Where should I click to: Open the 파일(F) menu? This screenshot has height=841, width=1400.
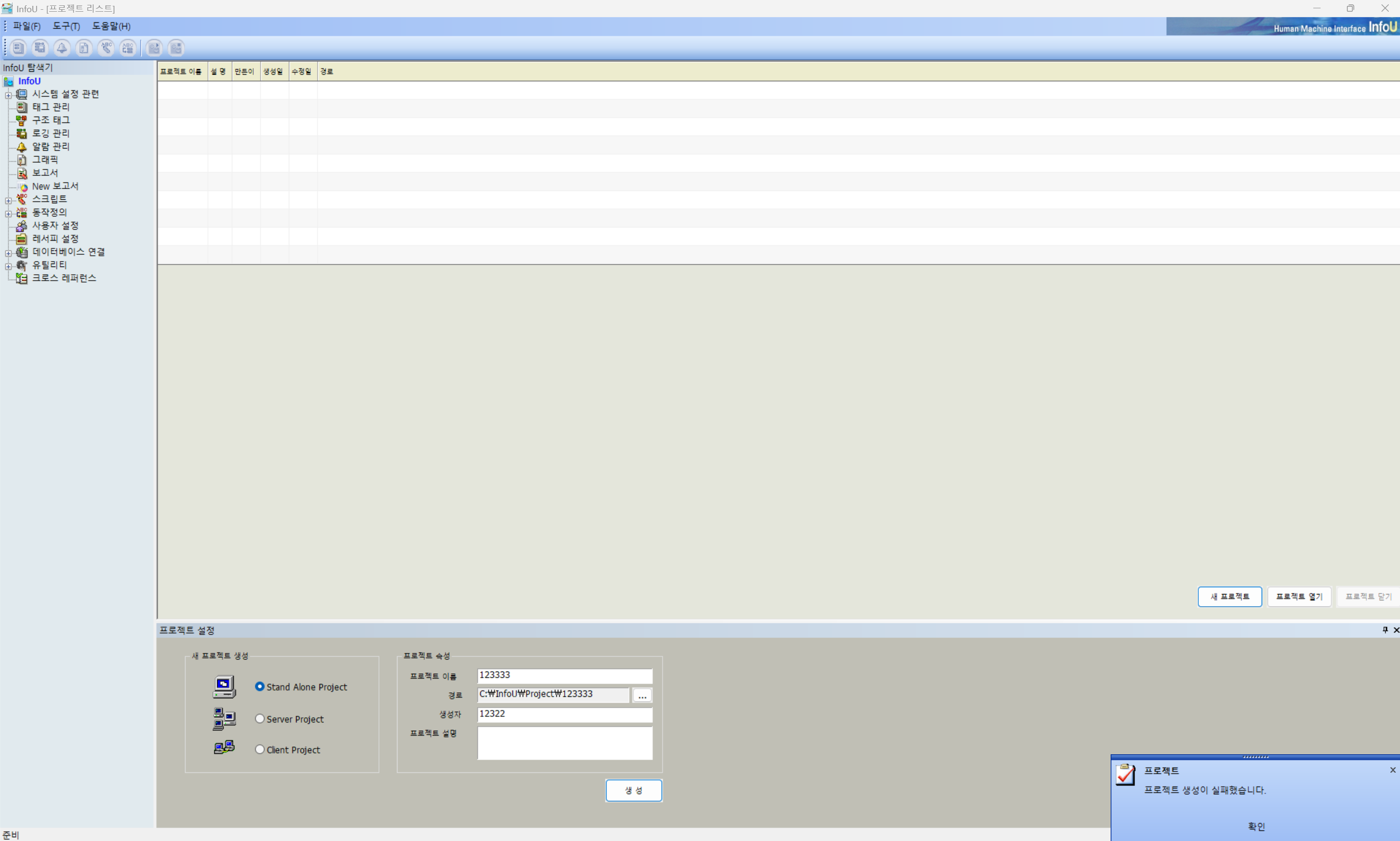click(27, 26)
